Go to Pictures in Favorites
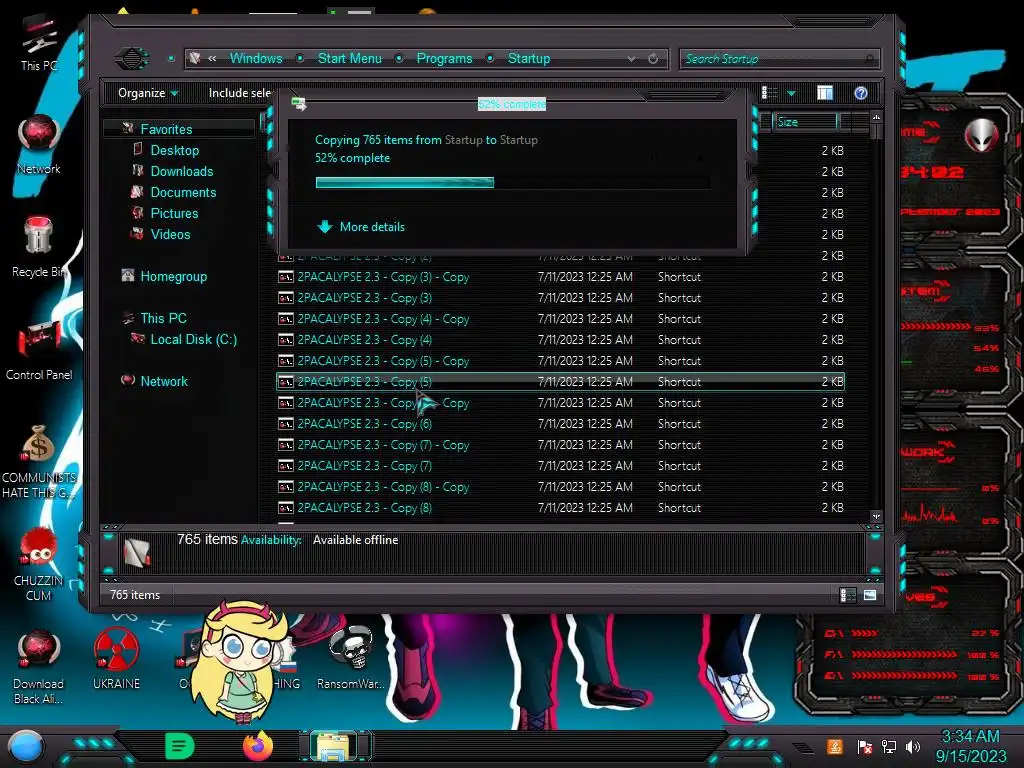 [174, 214]
